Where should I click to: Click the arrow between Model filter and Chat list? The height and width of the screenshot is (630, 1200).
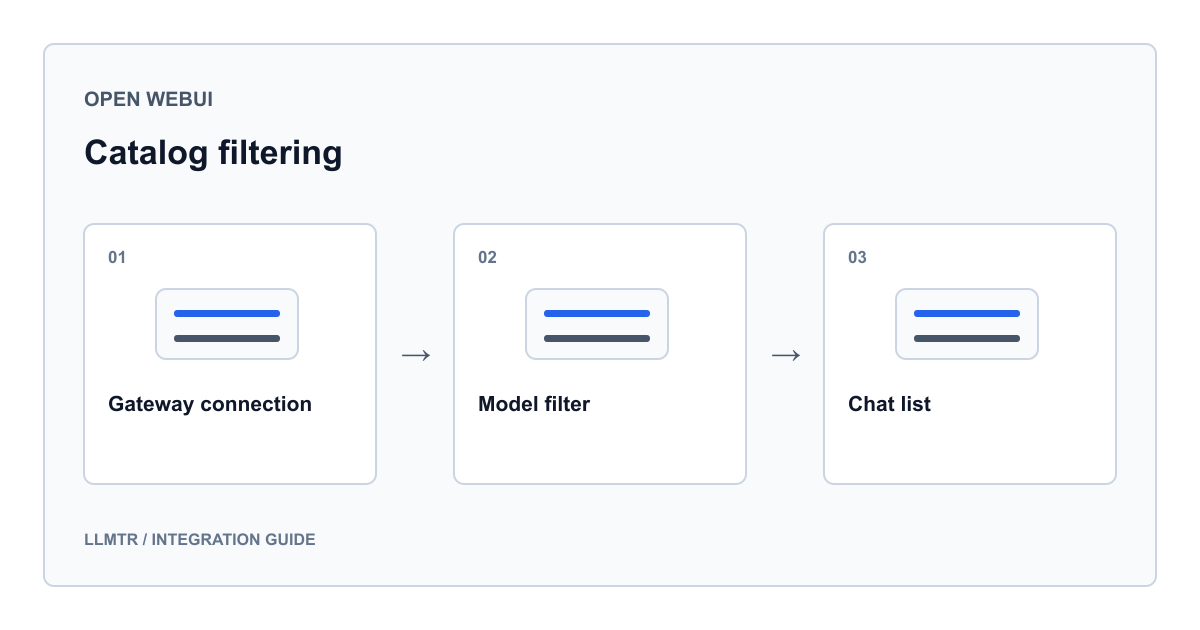click(x=785, y=355)
